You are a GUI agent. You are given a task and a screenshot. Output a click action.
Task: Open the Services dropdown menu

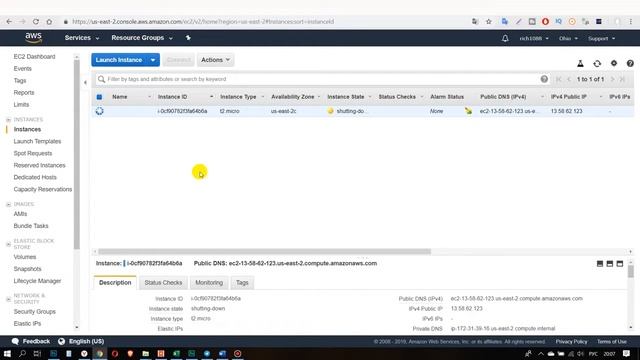click(x=82, y=38)
